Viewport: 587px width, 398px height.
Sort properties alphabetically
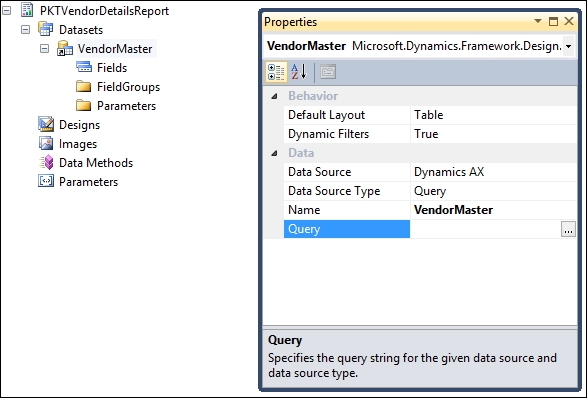299,72
